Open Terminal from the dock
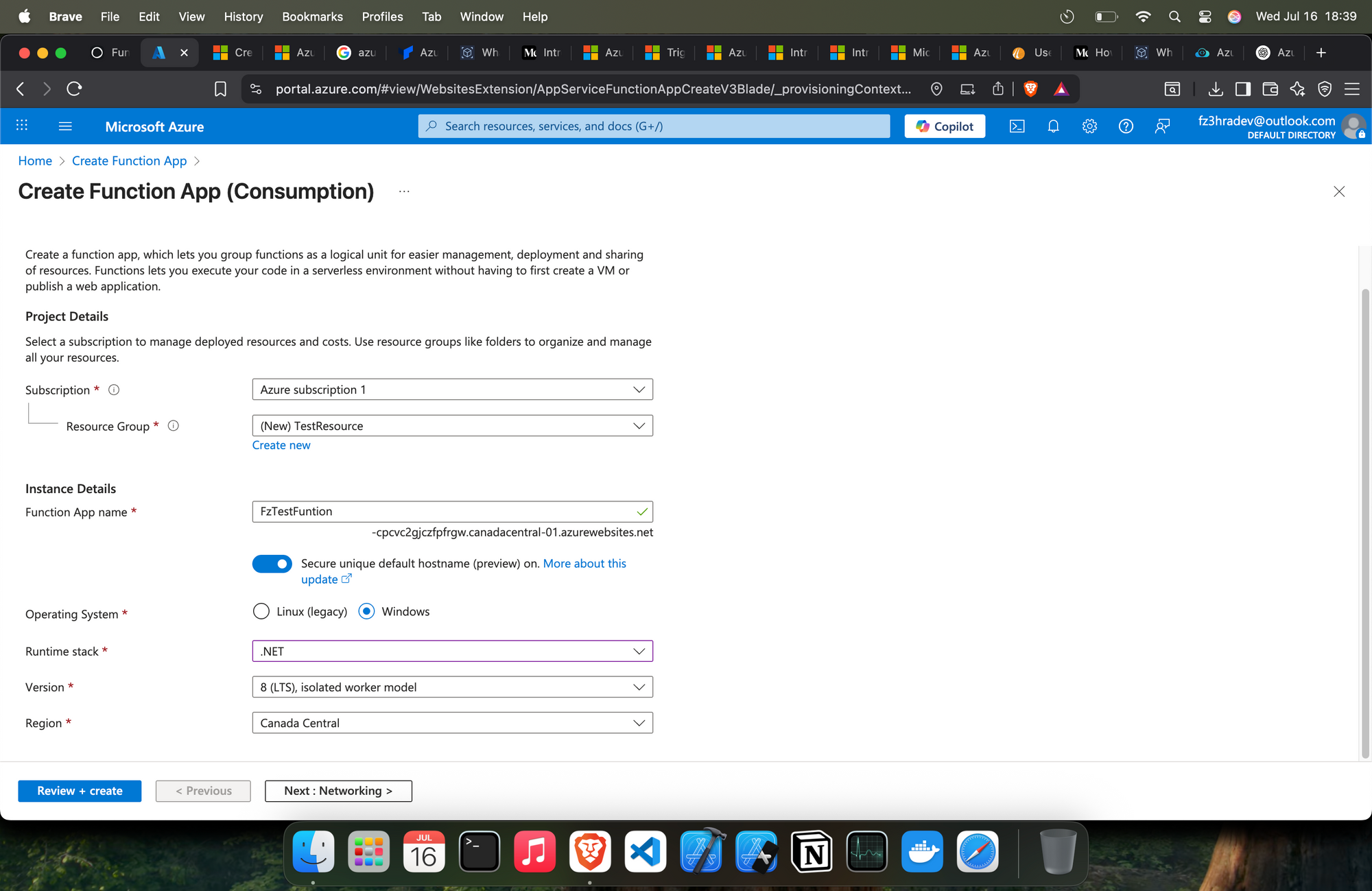This screenshot has height=891, width=1372. 479,851
